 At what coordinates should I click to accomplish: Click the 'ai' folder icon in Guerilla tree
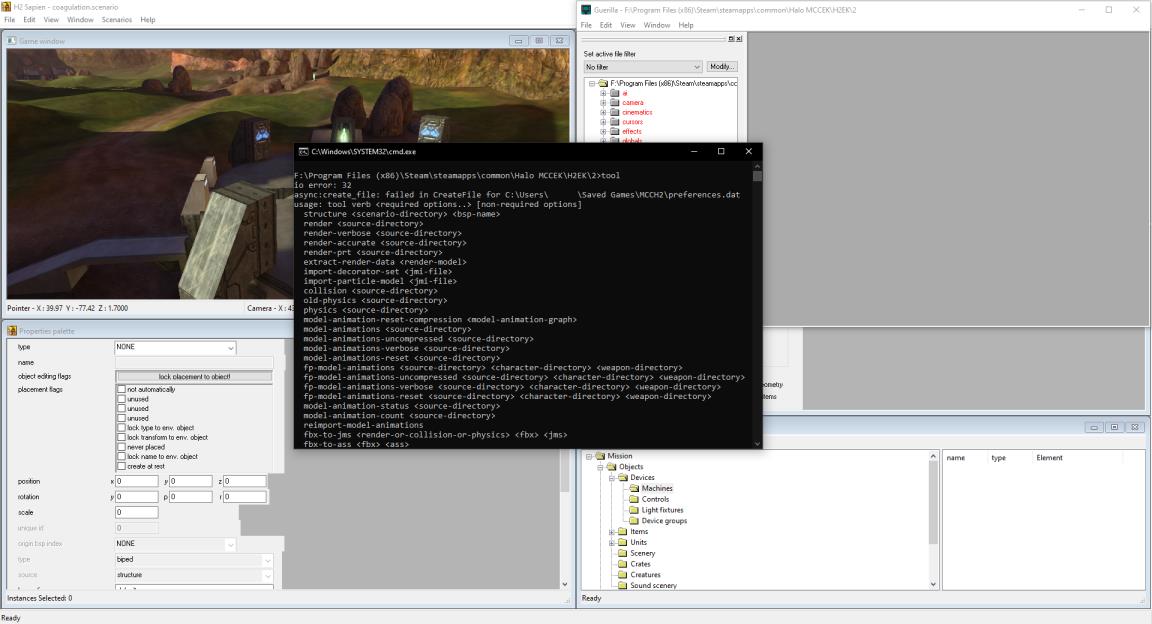click(x=615, y=93)
